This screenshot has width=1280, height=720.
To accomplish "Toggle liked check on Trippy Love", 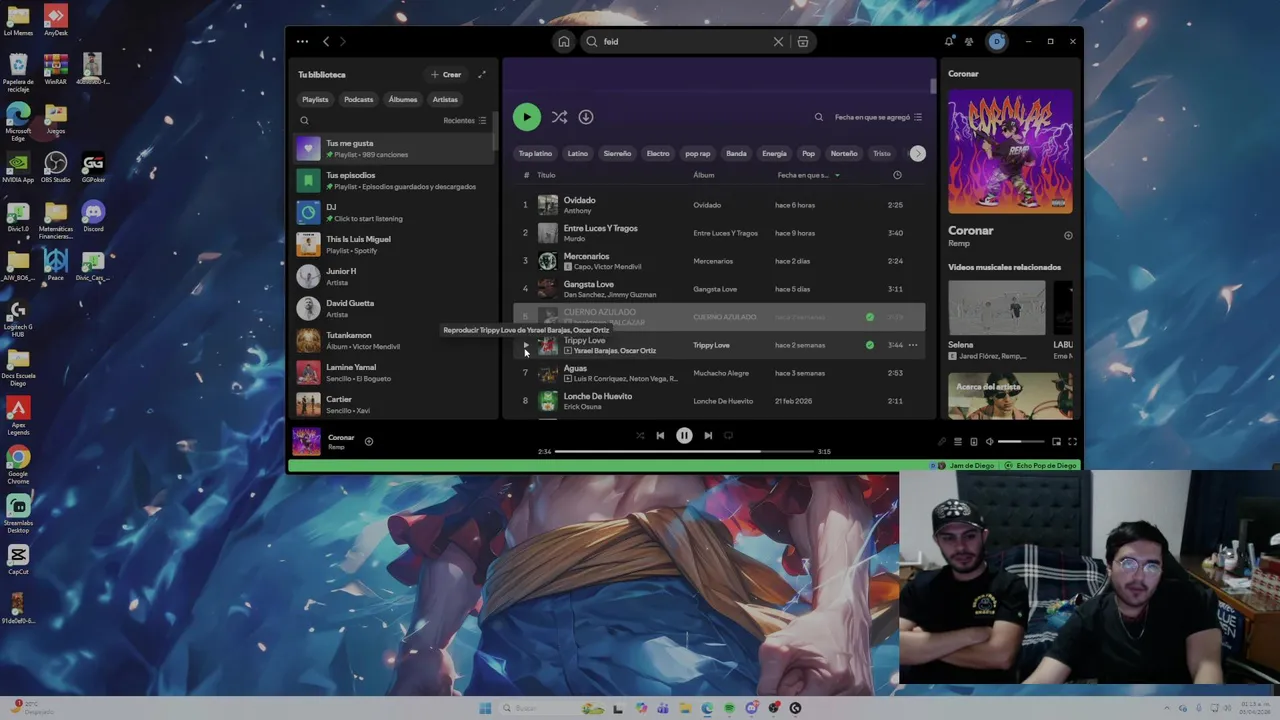I will 870,345.
